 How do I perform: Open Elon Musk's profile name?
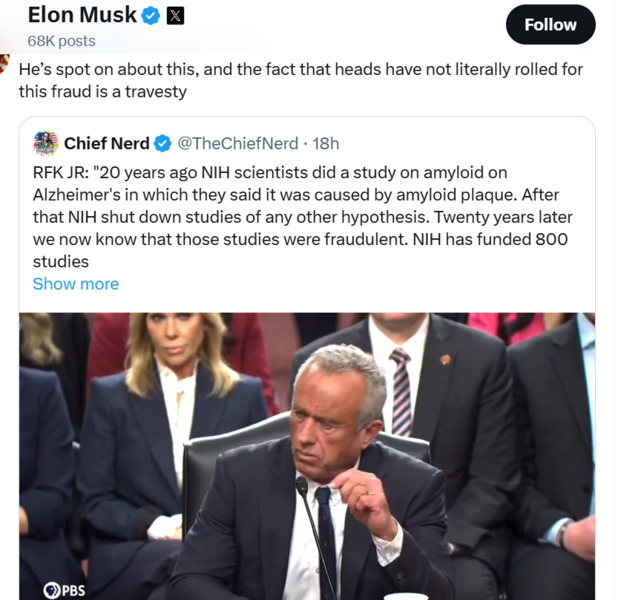[x=83, y=15]
